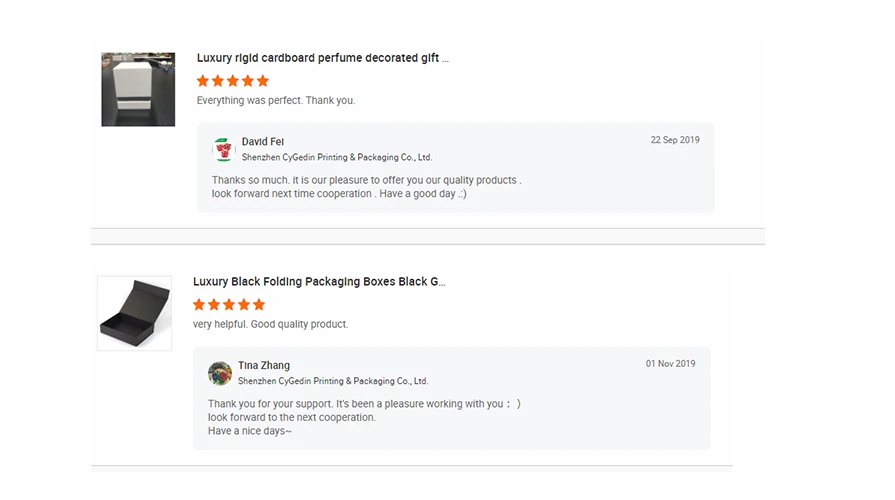Open the Luxury Black Folding Packaging Boxes title
Image resolution: width=895 pixels, height=500 pixels.
coord(318,282)
